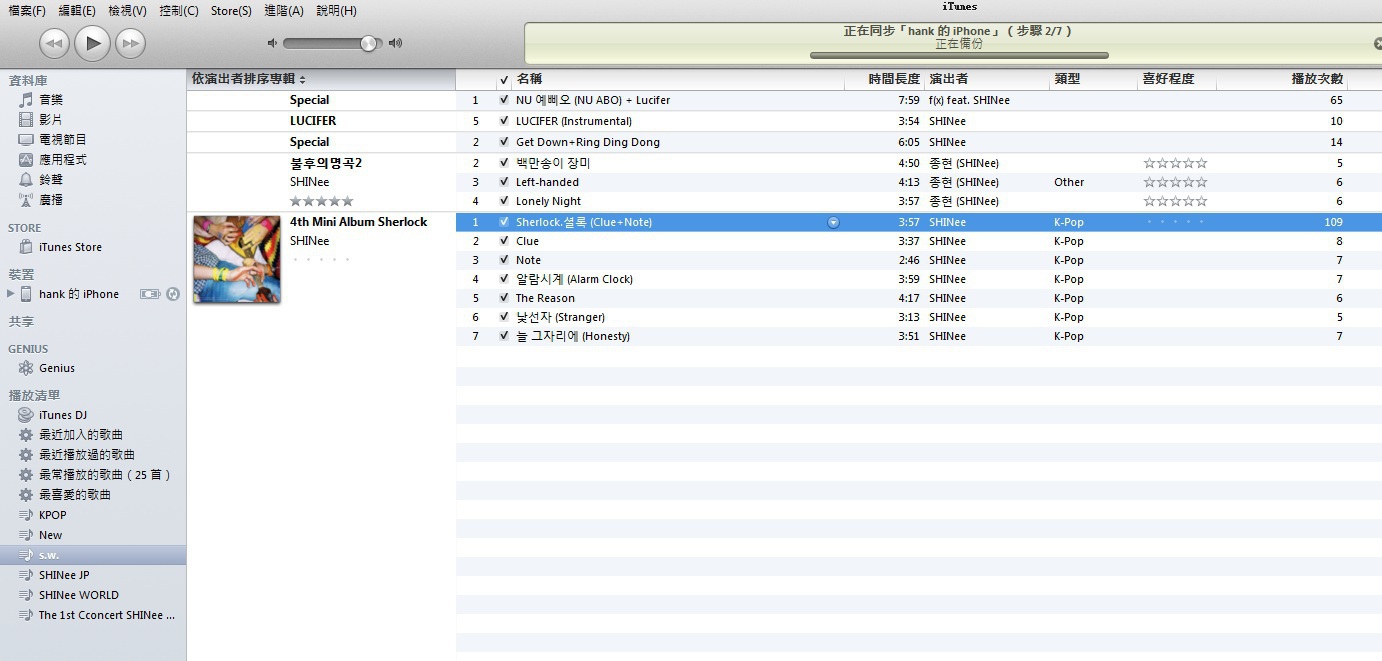1382x661 pixels.
Task: Sort by the 演出者 artist column
Action: [x=987, y=79]
